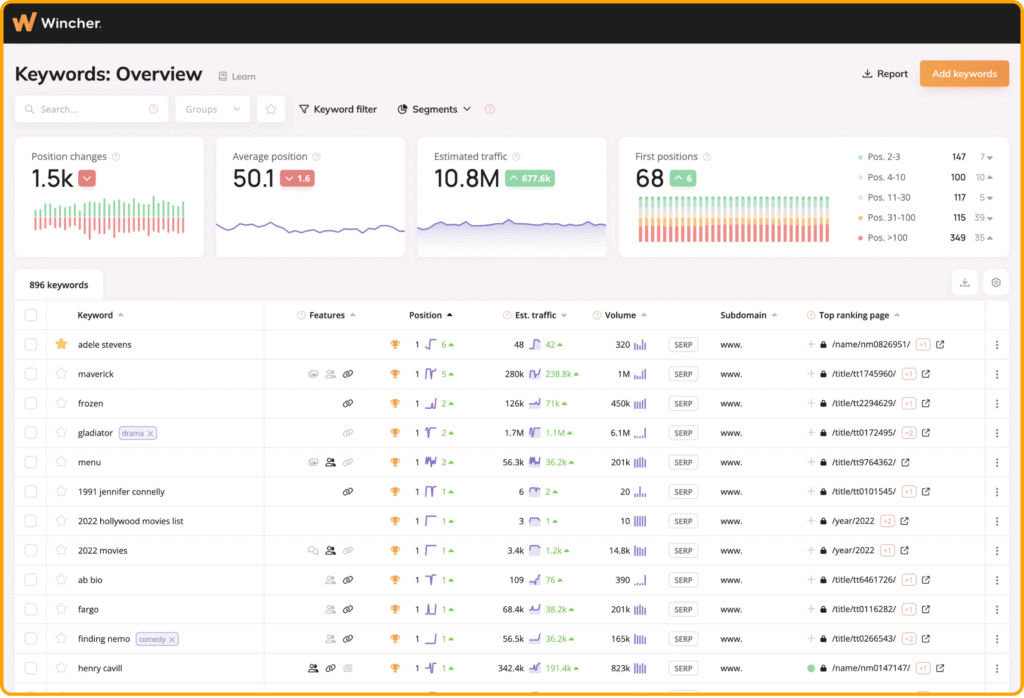Unstar the adele stevens keyword

tap(61, 344)
